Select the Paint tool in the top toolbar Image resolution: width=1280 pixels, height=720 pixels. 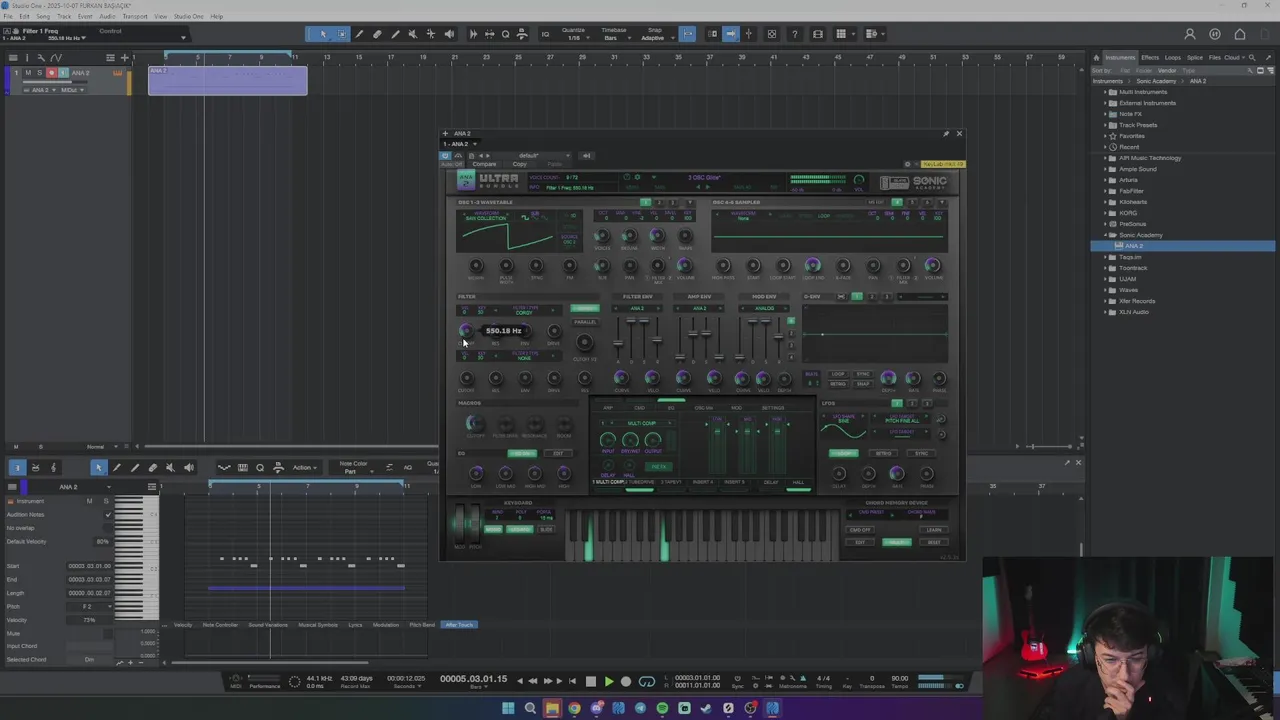point(395,34)
